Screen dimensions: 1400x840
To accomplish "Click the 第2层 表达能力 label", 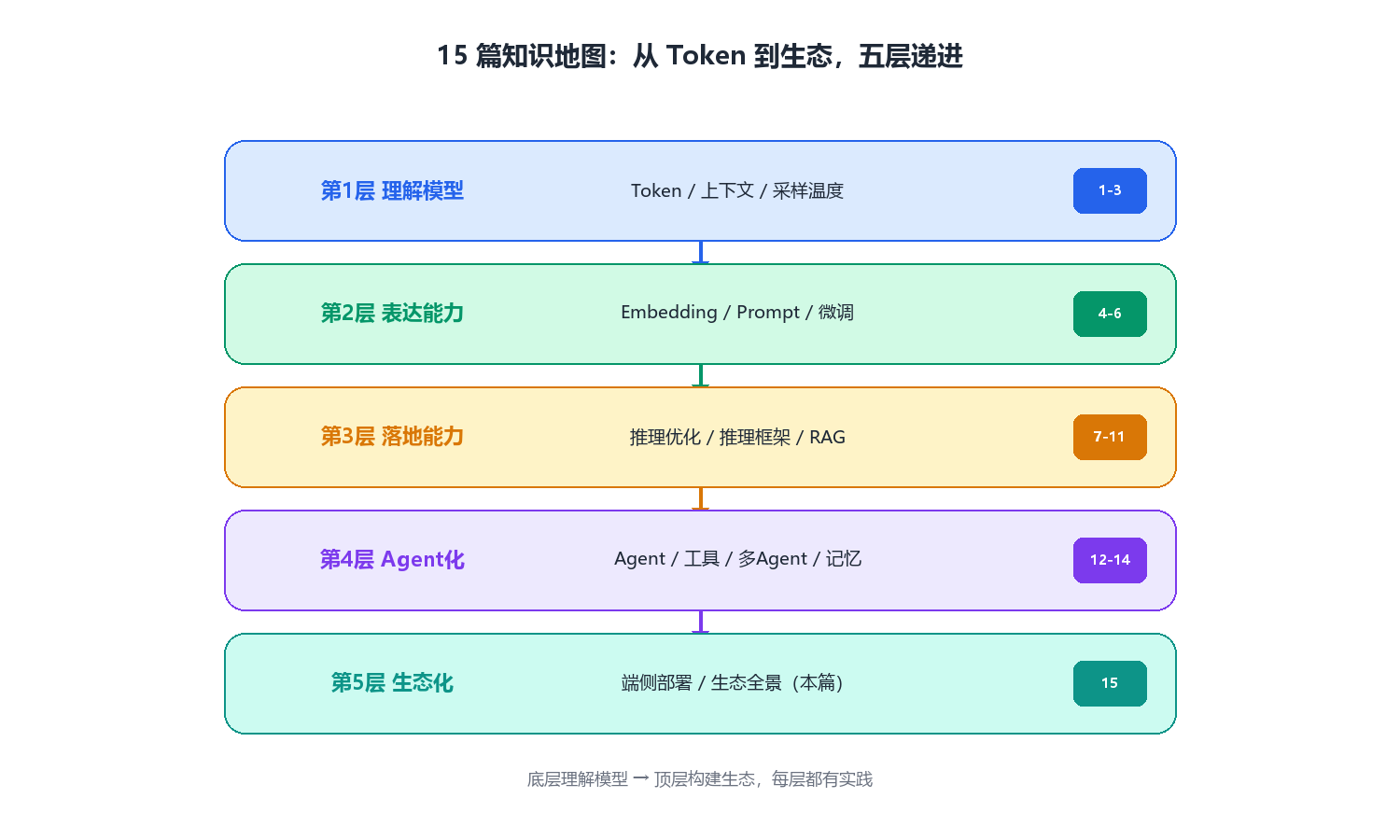I will tap(392, 314).
